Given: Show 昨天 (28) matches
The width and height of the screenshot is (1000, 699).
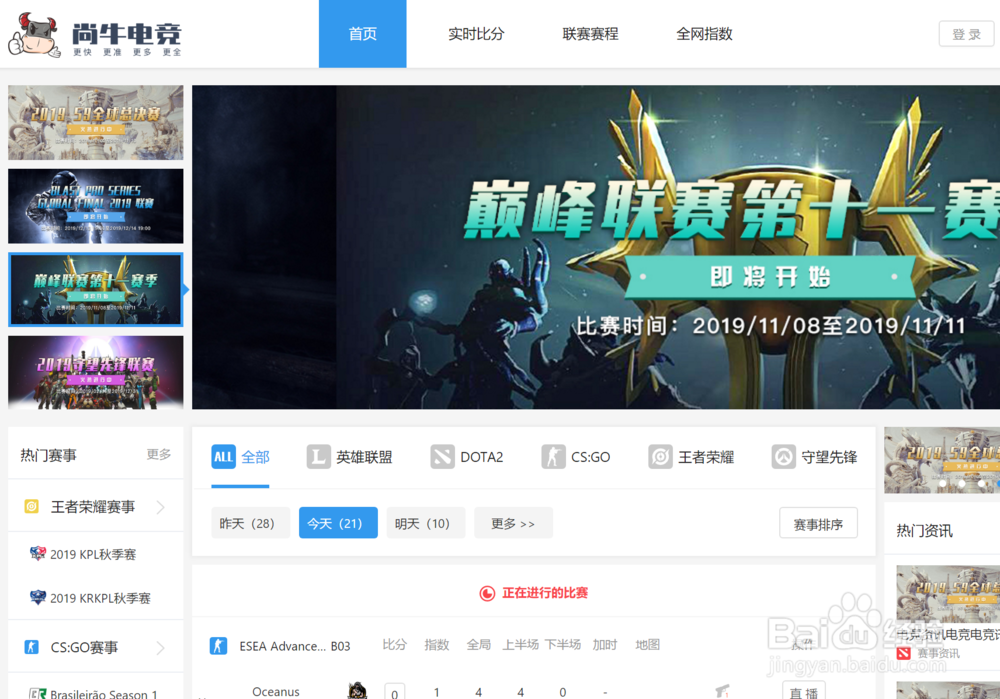Looking at the screenshot, I should point(250,523).
